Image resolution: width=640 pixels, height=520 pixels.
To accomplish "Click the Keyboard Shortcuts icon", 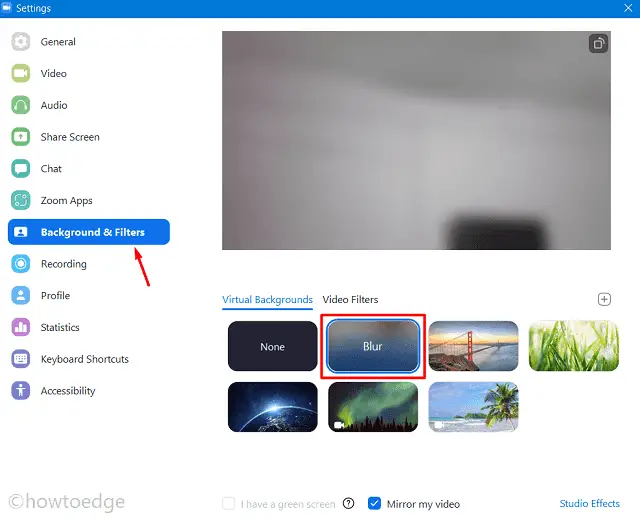I will coord(20,359).
